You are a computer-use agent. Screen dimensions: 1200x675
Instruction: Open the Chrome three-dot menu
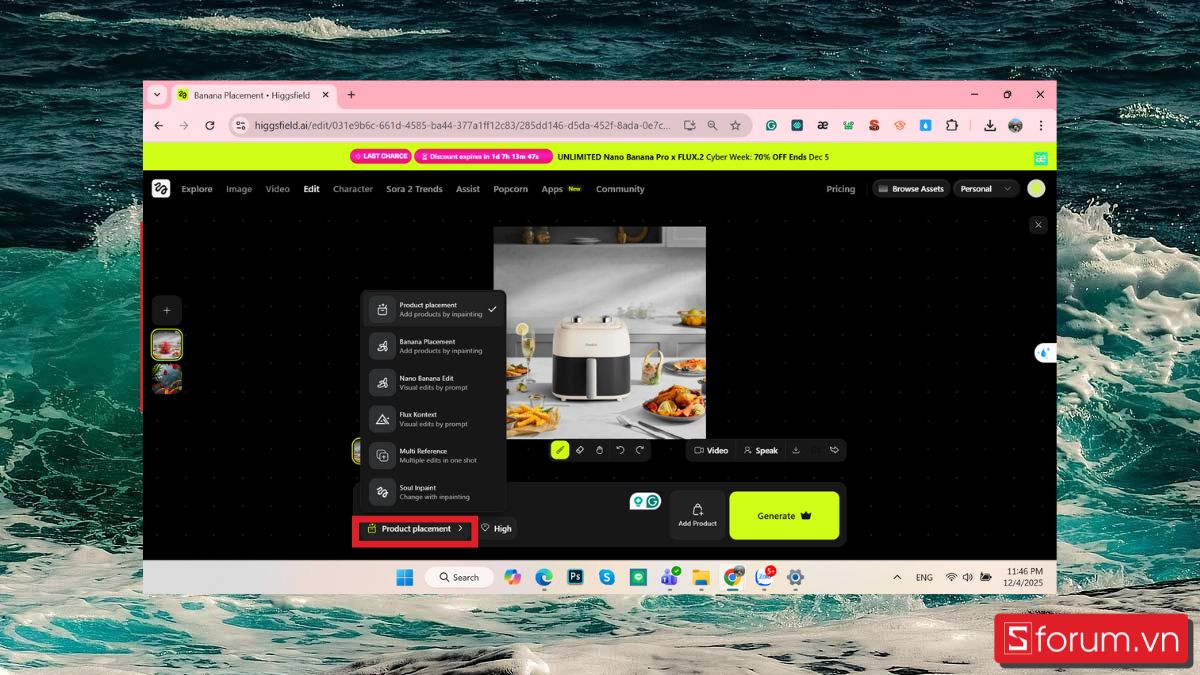[x=1040, y=125]
